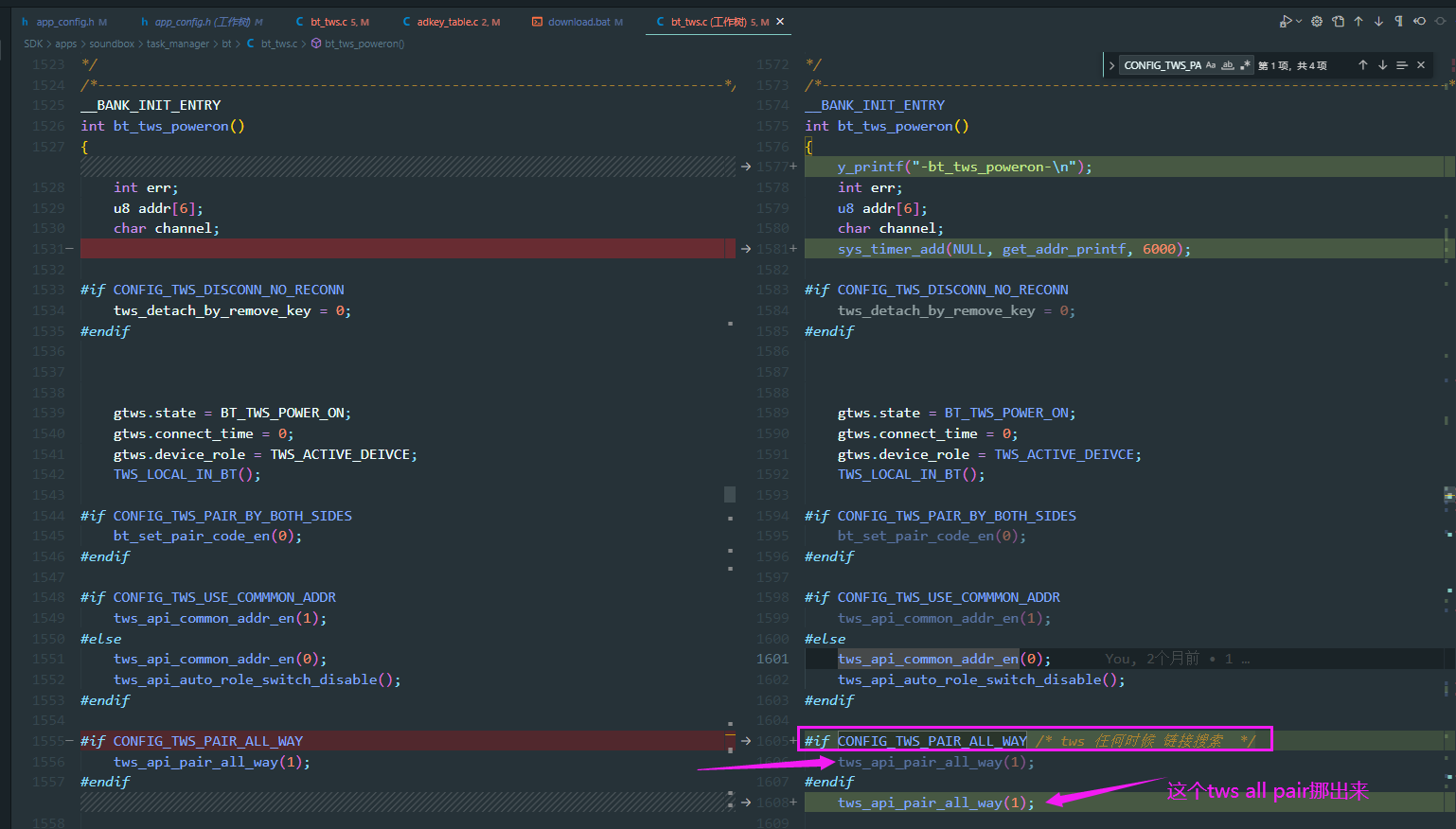Close the find widget

(x=1421, y=65)
